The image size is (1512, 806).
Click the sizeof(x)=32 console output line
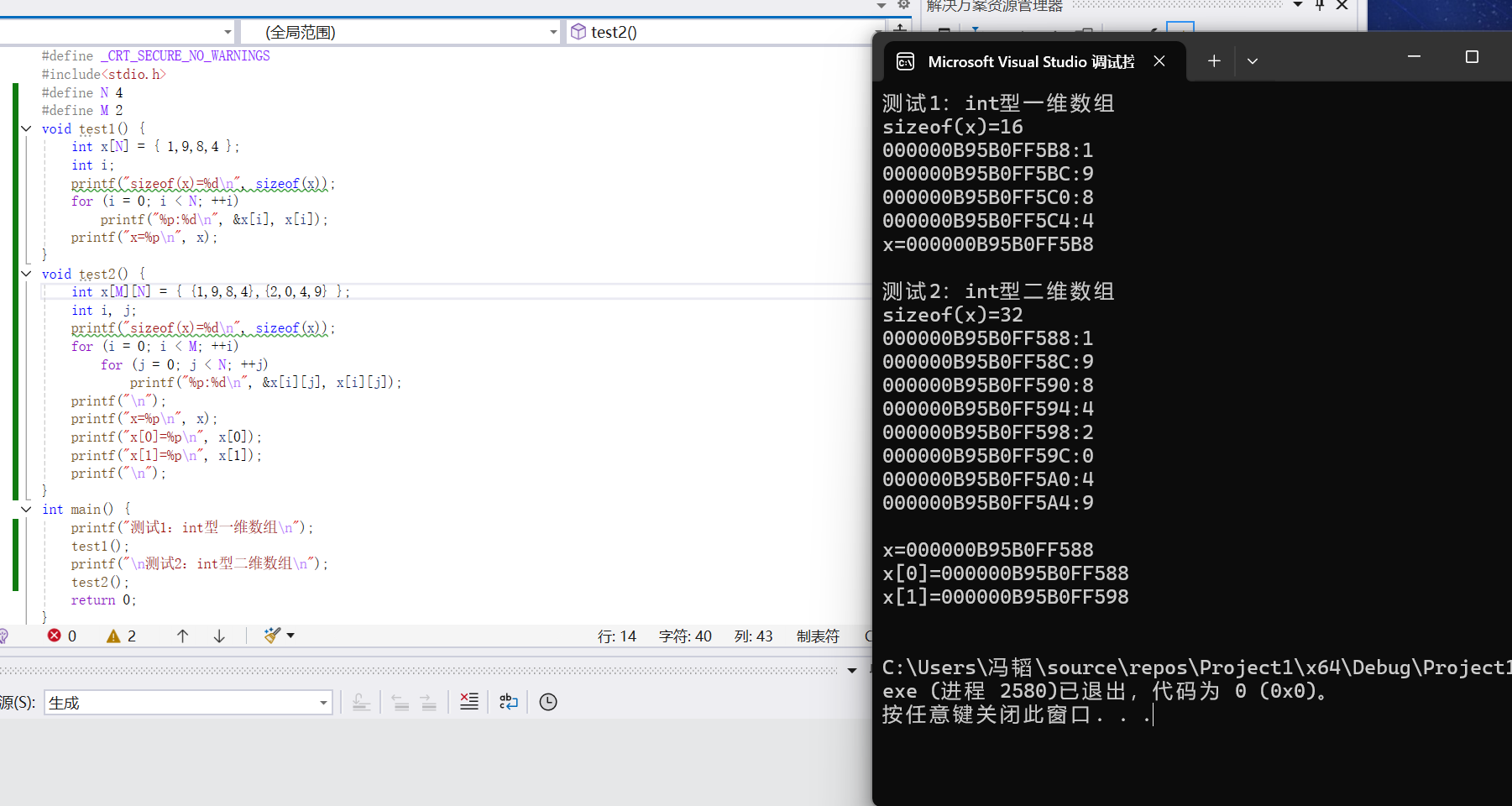953,315
